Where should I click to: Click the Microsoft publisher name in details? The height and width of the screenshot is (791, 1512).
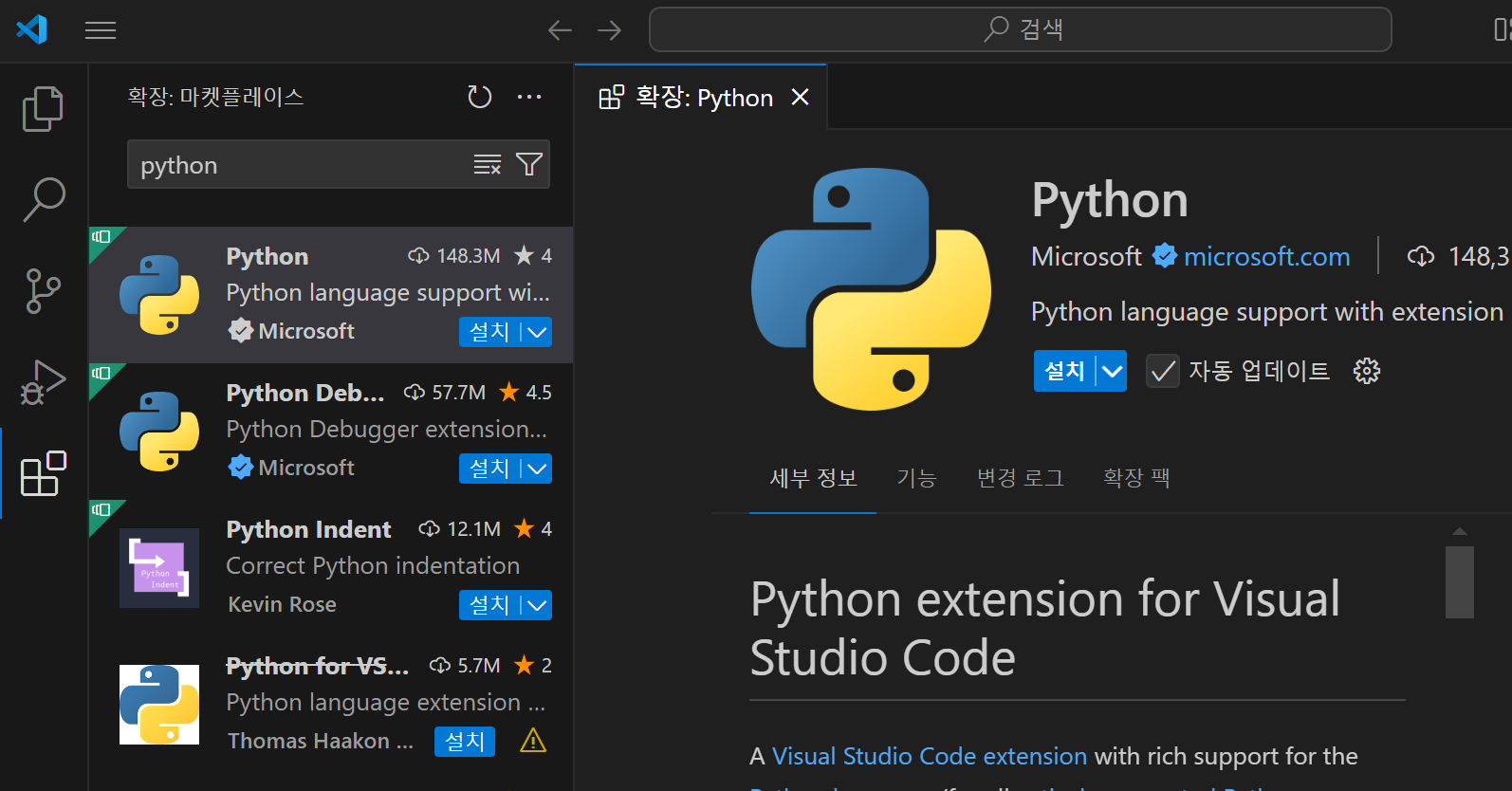pyautogui.click(x=1086, y=256)
